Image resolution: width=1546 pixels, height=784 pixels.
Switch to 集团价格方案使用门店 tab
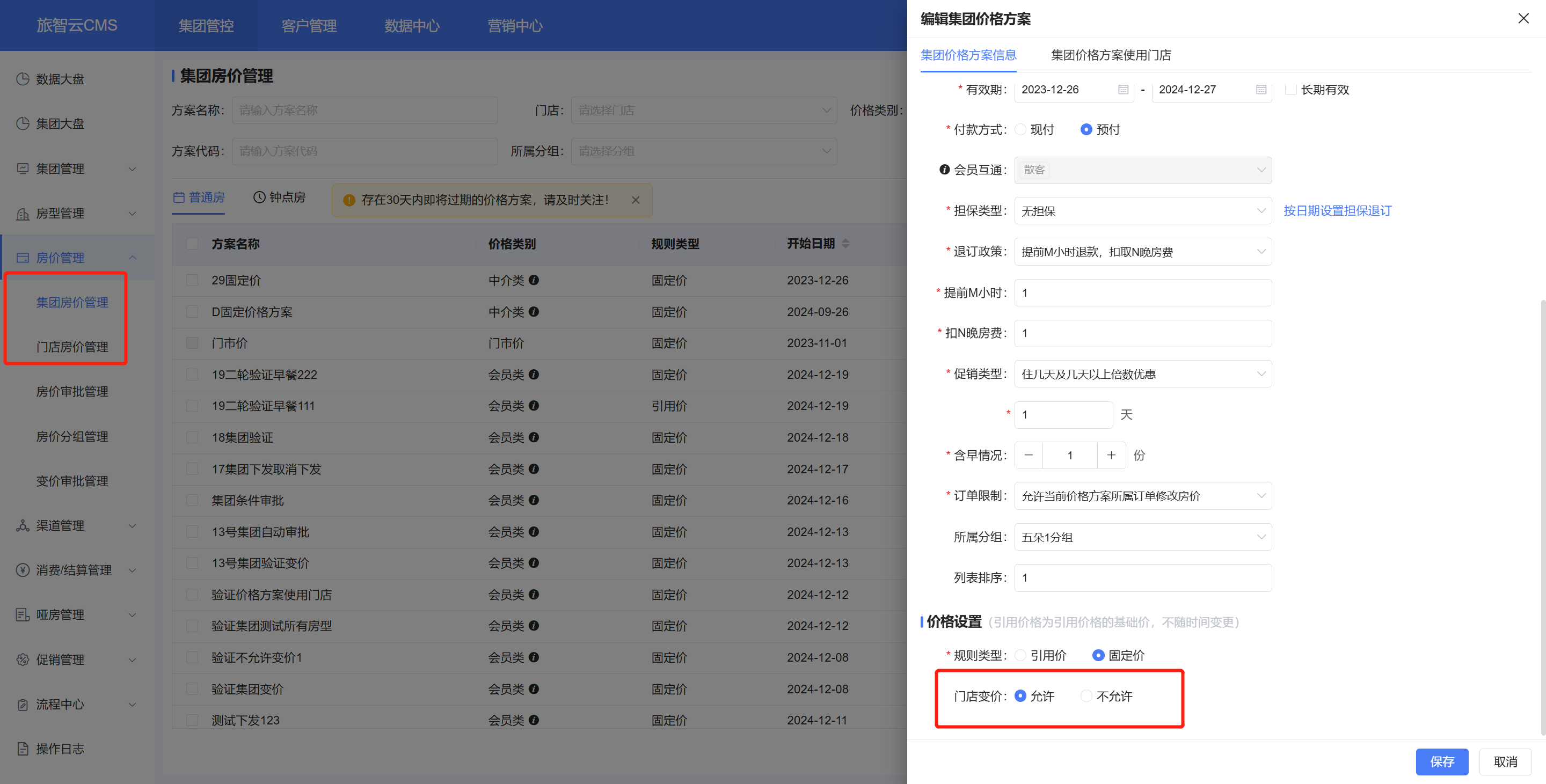[x=1111, y=55]
